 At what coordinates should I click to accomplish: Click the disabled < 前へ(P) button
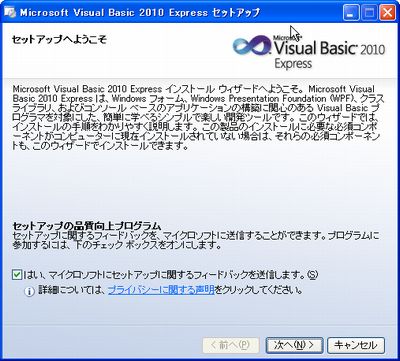(x=231, y=345)
